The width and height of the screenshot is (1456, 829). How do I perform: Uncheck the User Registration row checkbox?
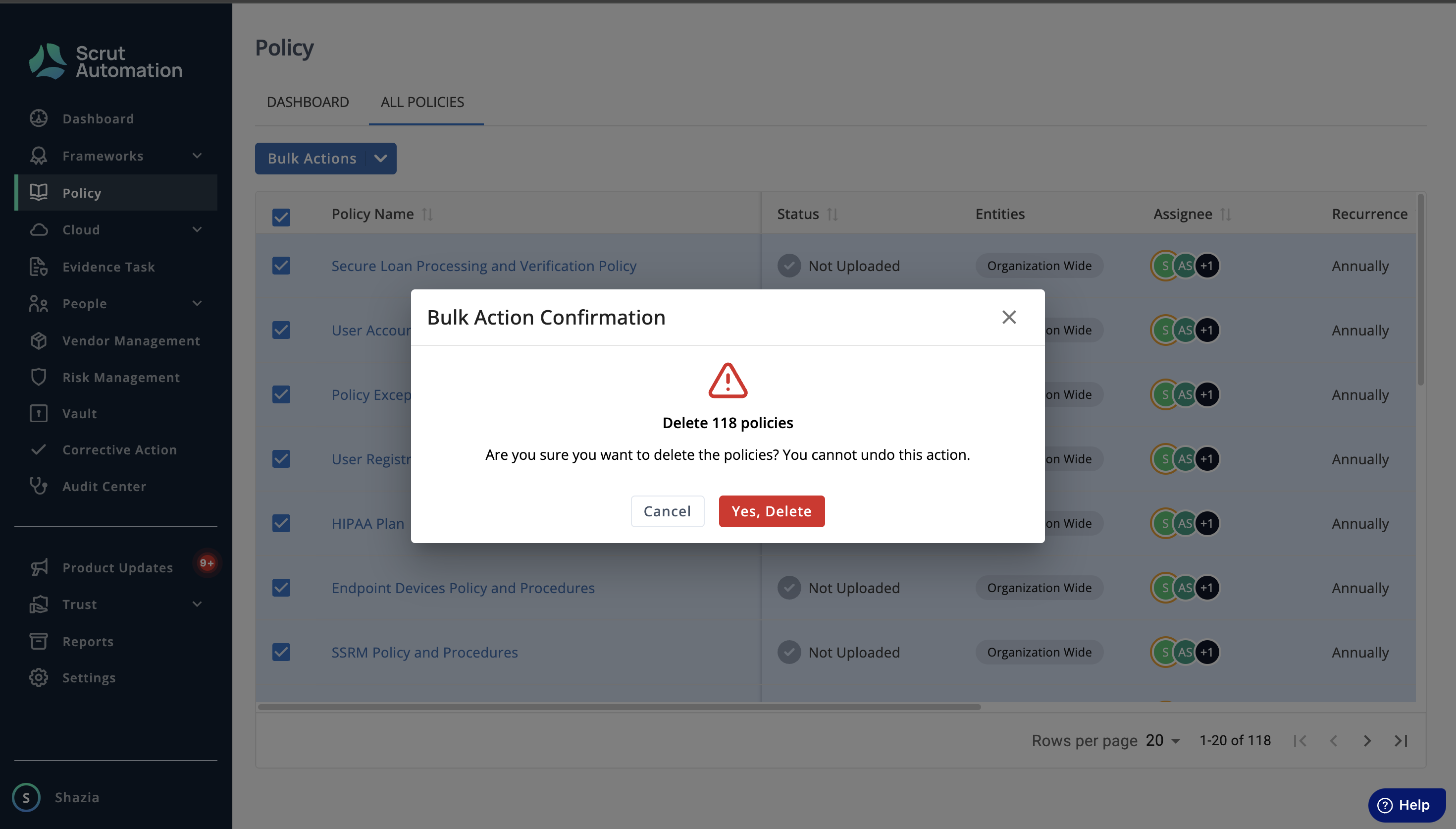tap(281, 458)
